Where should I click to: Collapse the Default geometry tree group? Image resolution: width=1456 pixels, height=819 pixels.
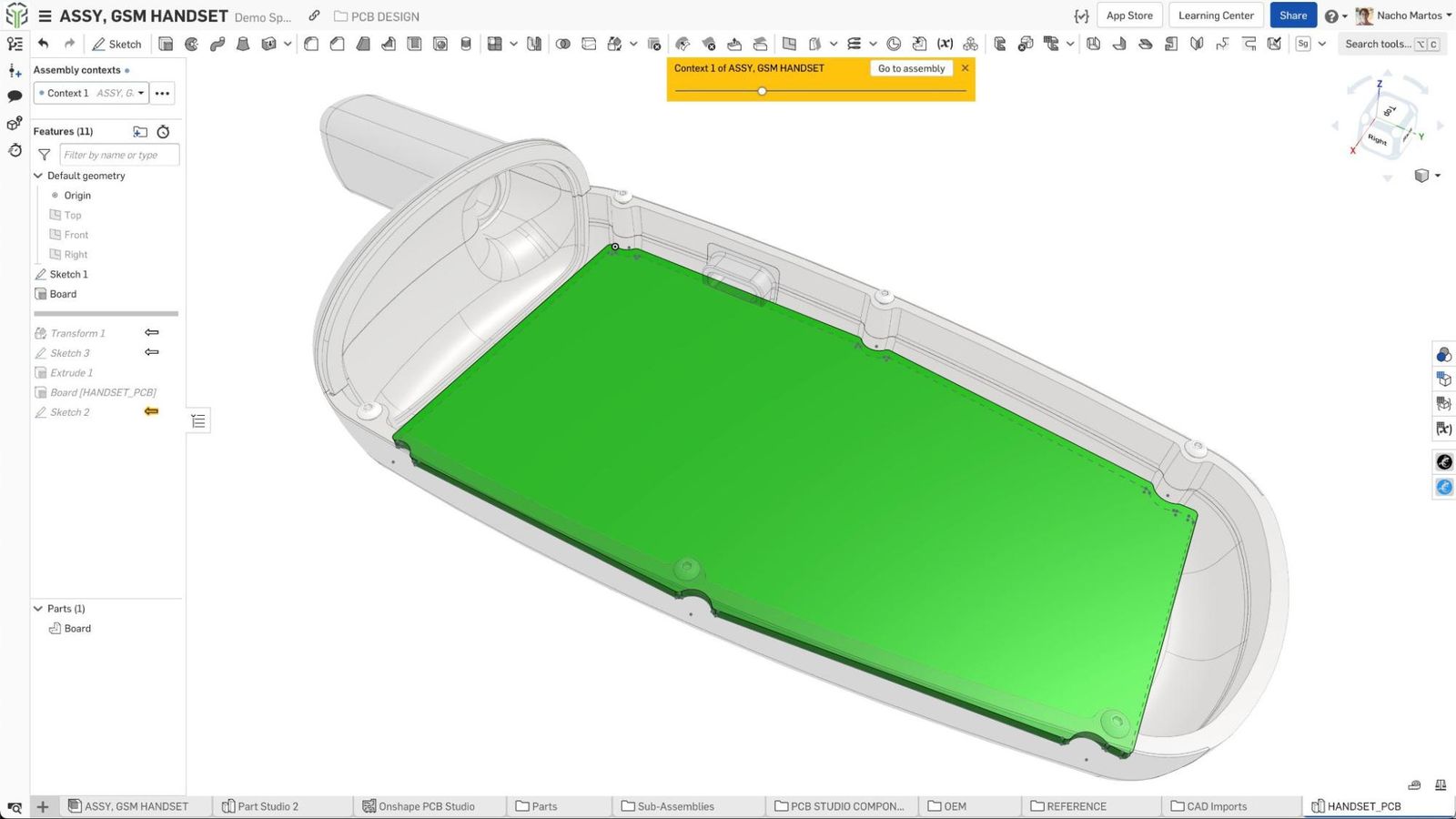pyautogui.click(x=38, y=176)
